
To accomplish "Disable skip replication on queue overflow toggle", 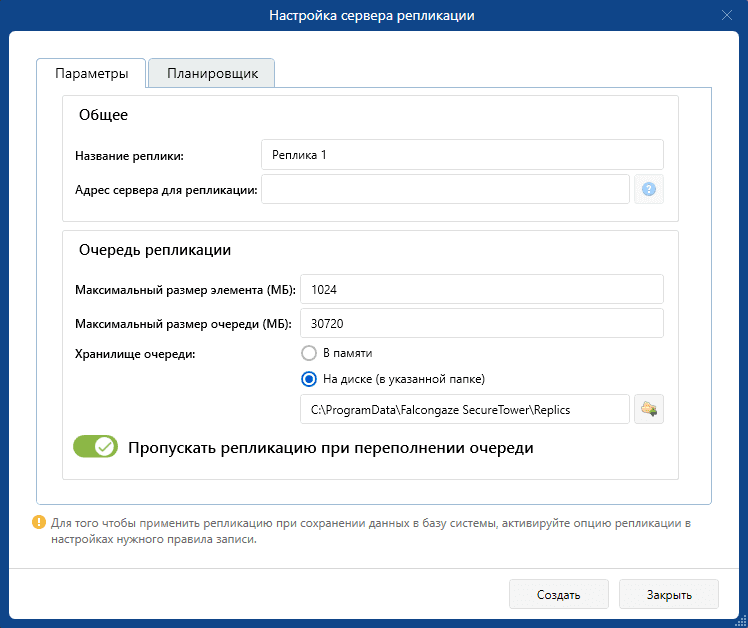I will click(x=96, y=447).
